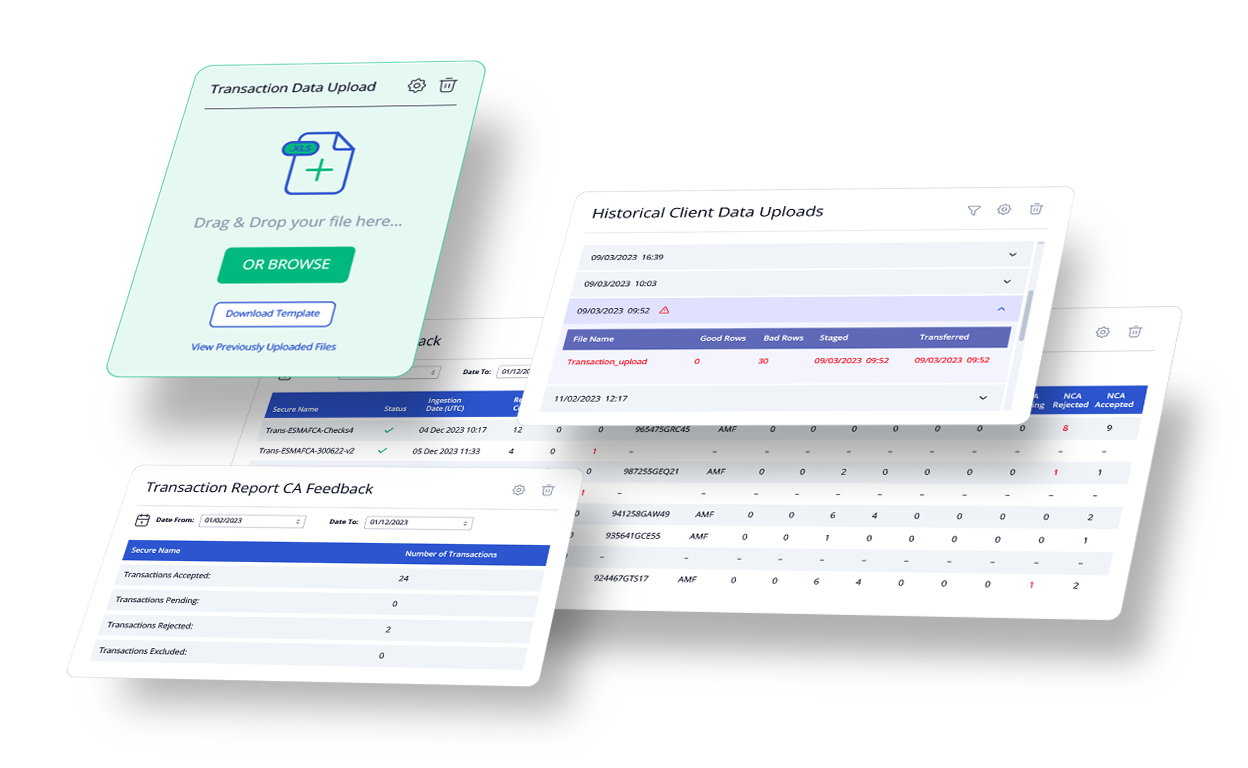Expand the 11/02/2023 12:17 upload entry
This screenshot has width=1248, height=768.
(x=983, y=398)
